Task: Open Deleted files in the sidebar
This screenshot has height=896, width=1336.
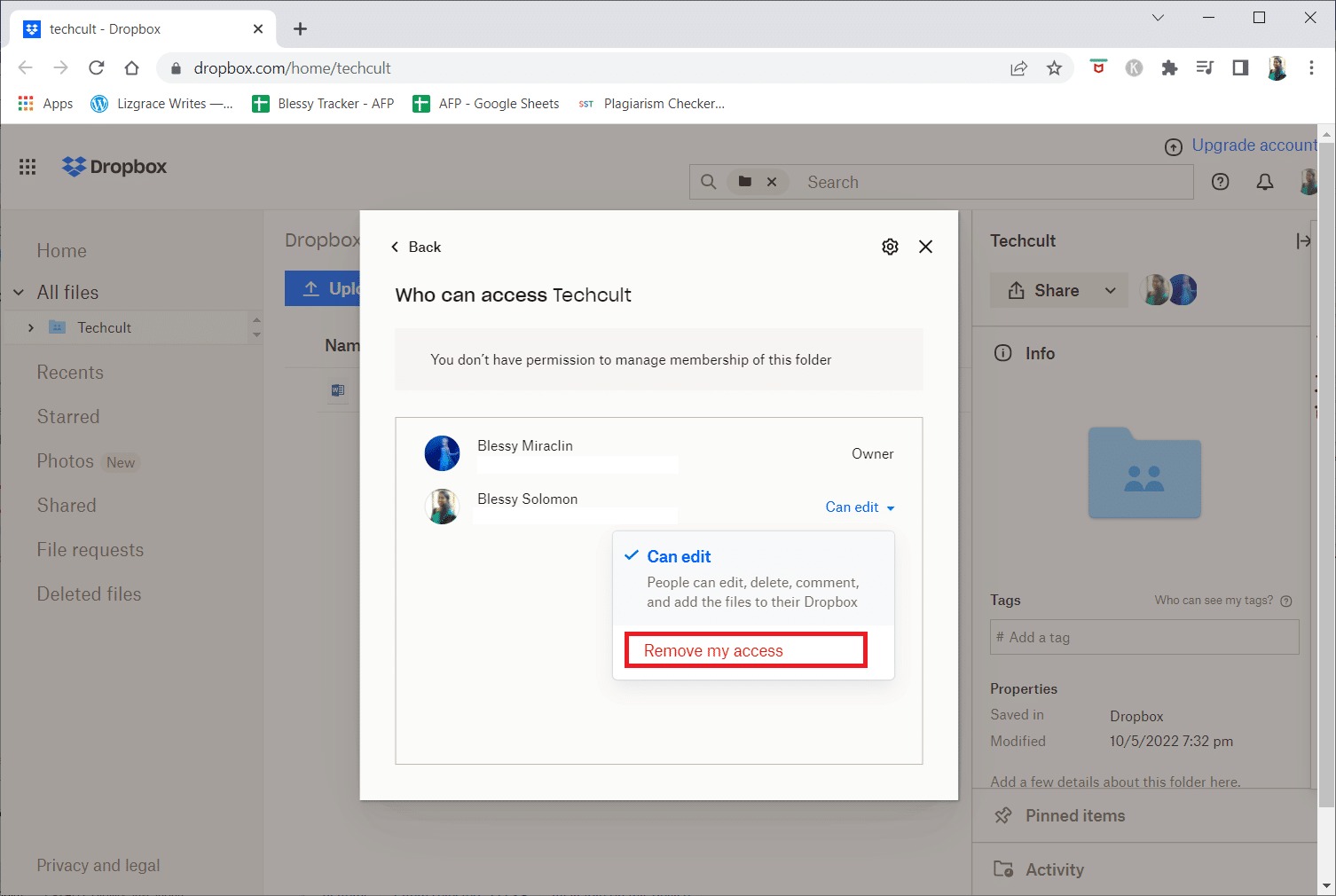Action: pyautogui.click(x=89, y=594)
